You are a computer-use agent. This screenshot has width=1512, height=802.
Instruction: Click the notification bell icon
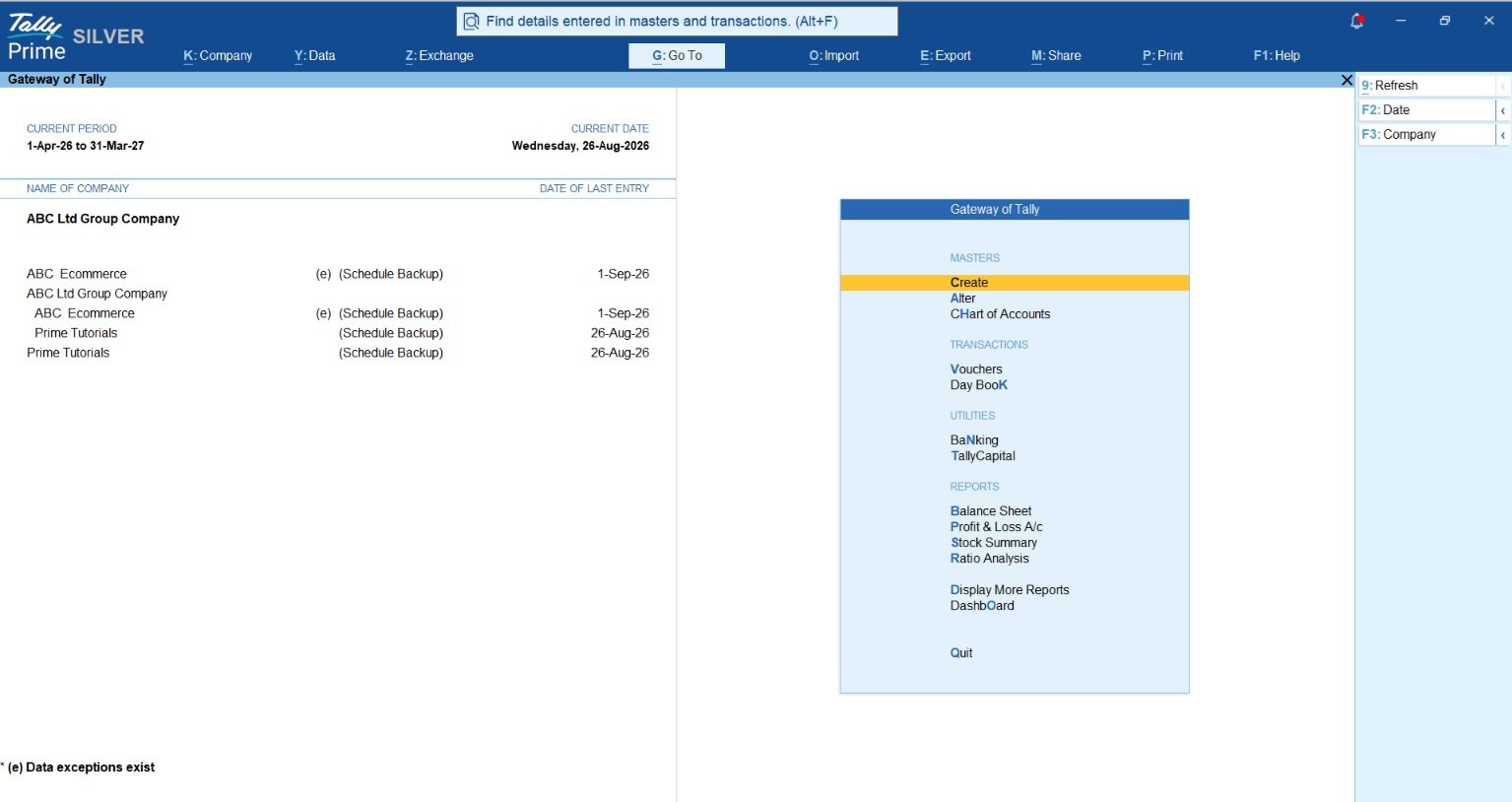(1356, 21)
